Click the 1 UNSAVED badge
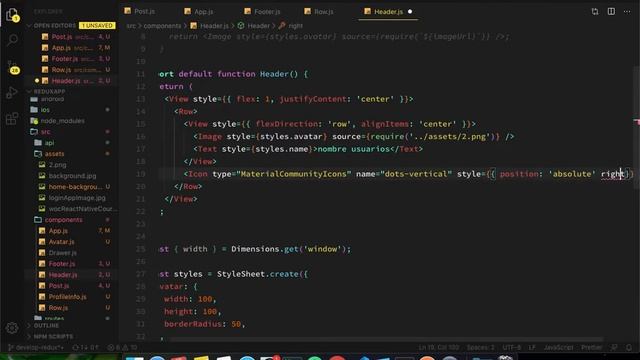 pos(97,25)
